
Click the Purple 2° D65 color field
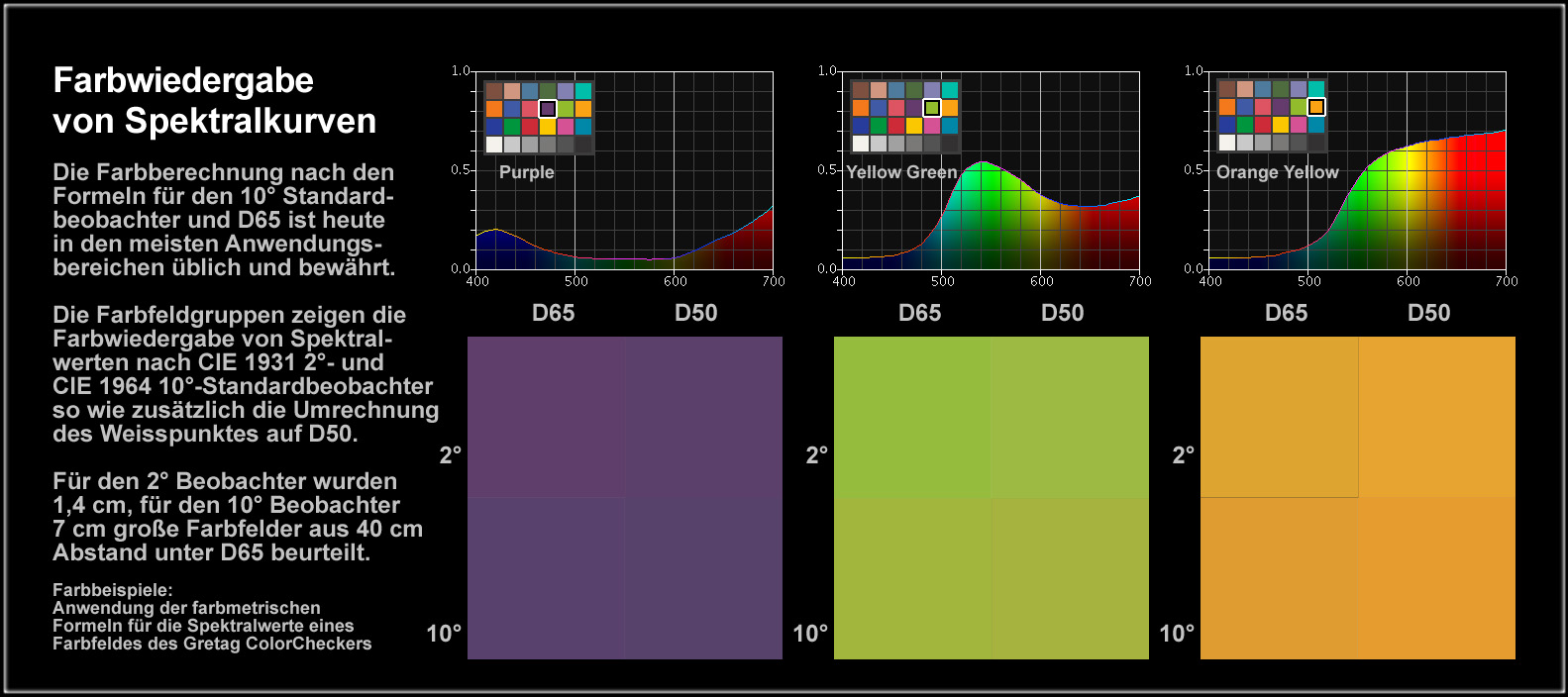[x=546, y=416]
